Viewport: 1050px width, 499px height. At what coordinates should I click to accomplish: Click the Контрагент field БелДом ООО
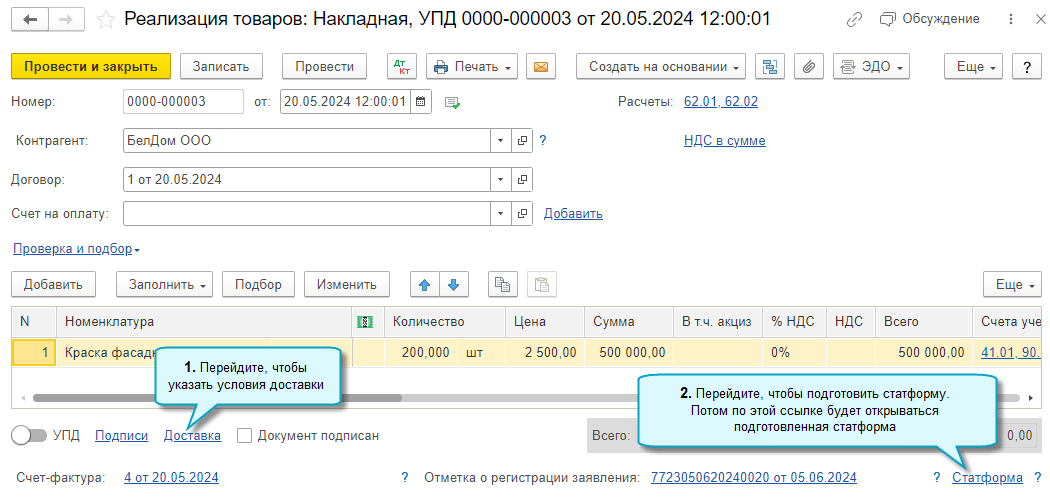[307, 141]
